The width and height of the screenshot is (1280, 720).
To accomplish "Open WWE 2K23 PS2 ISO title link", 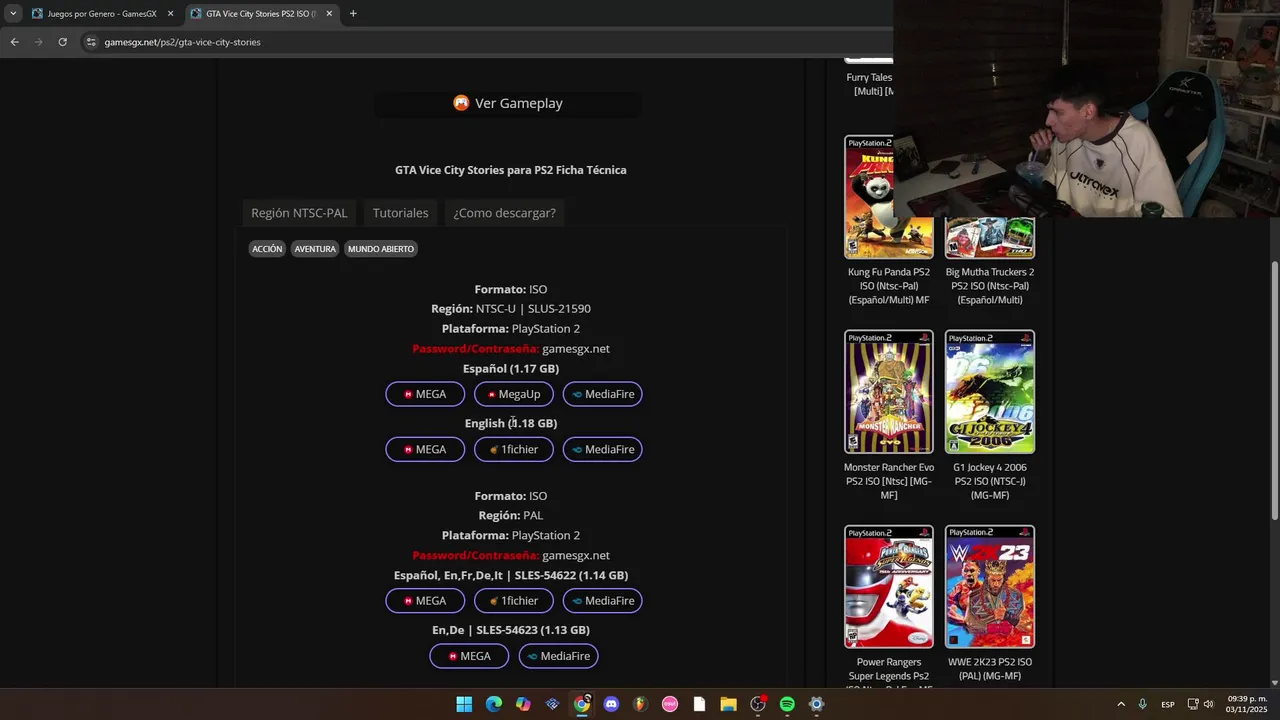I will [x=989, y=669].
